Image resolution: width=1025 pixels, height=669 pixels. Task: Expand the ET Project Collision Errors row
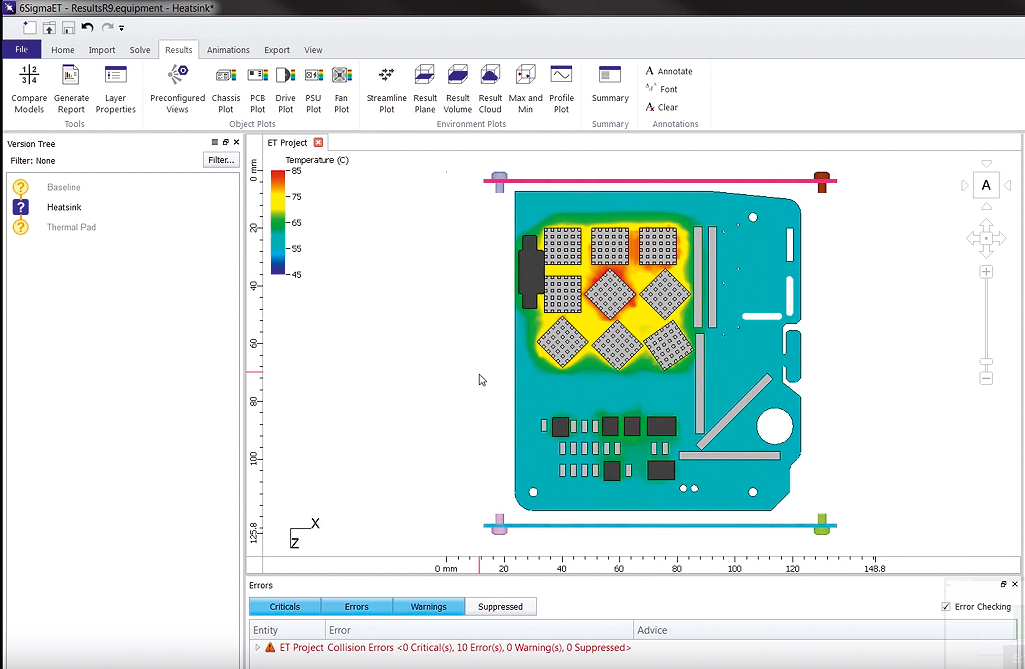(x=258, y=648)
